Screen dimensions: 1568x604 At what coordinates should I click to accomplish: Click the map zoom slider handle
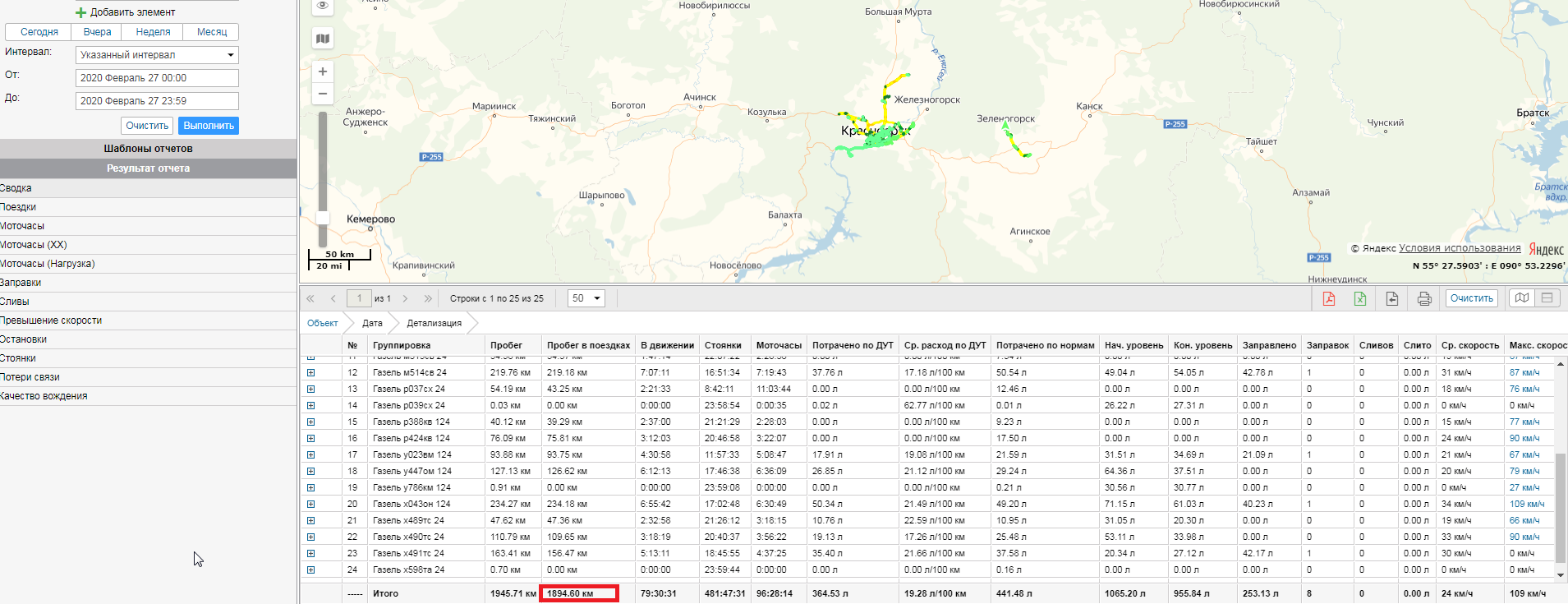point(323,218)
